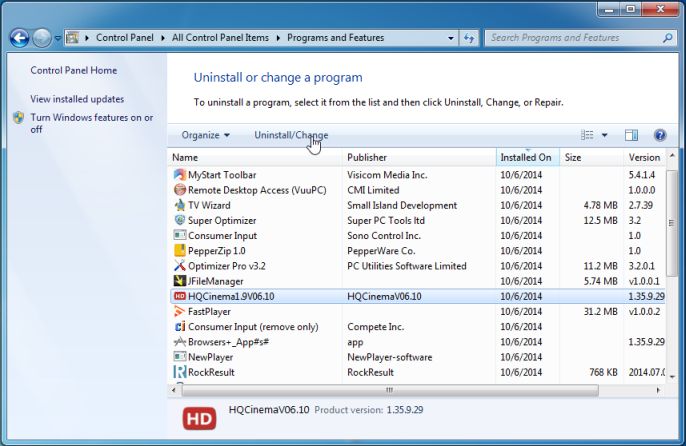Click the MyStart Toolbar program icon
This screenshot has width=686, height=446.
180,175
